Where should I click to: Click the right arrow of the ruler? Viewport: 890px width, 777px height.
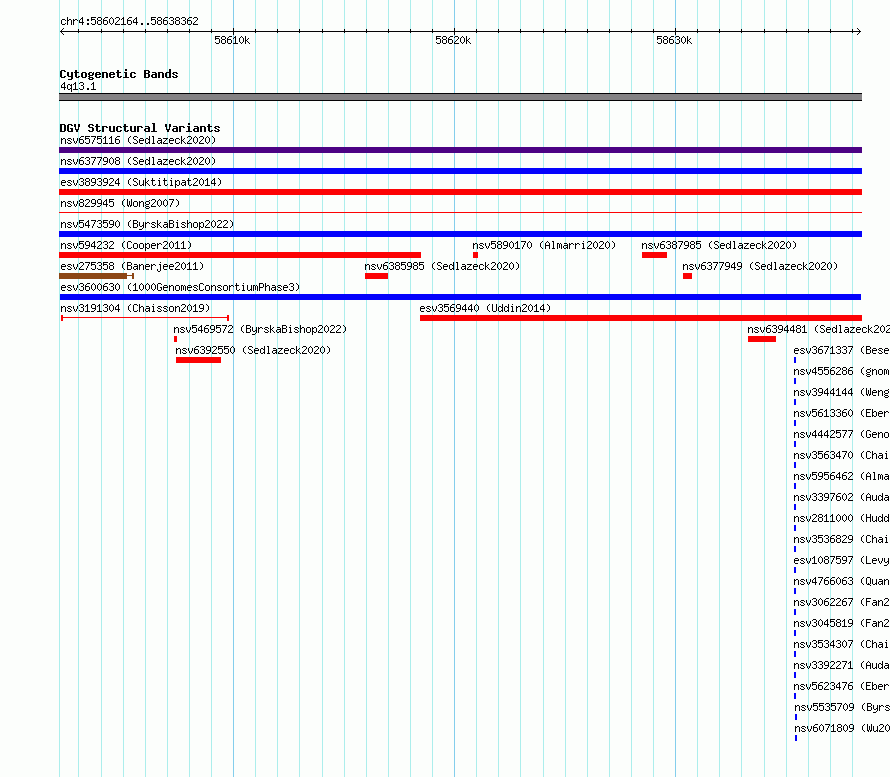[858, 31]
